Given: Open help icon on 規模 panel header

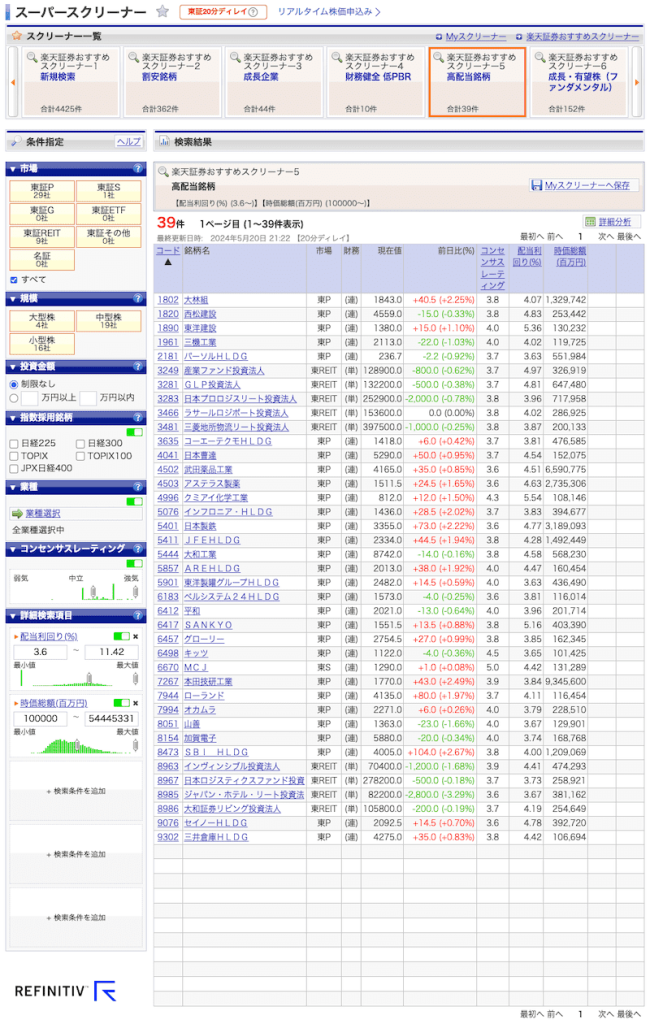Looking at the screenshot, I should [x=138, y=298].
